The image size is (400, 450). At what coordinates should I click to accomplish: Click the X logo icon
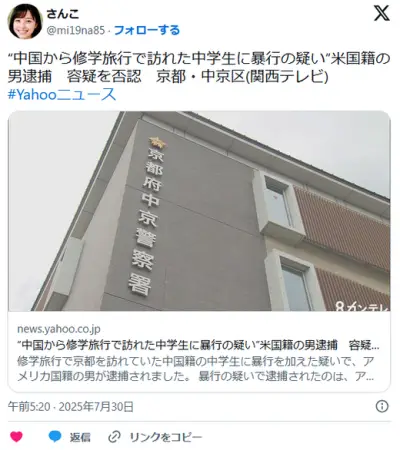click(x=381, y=14)
